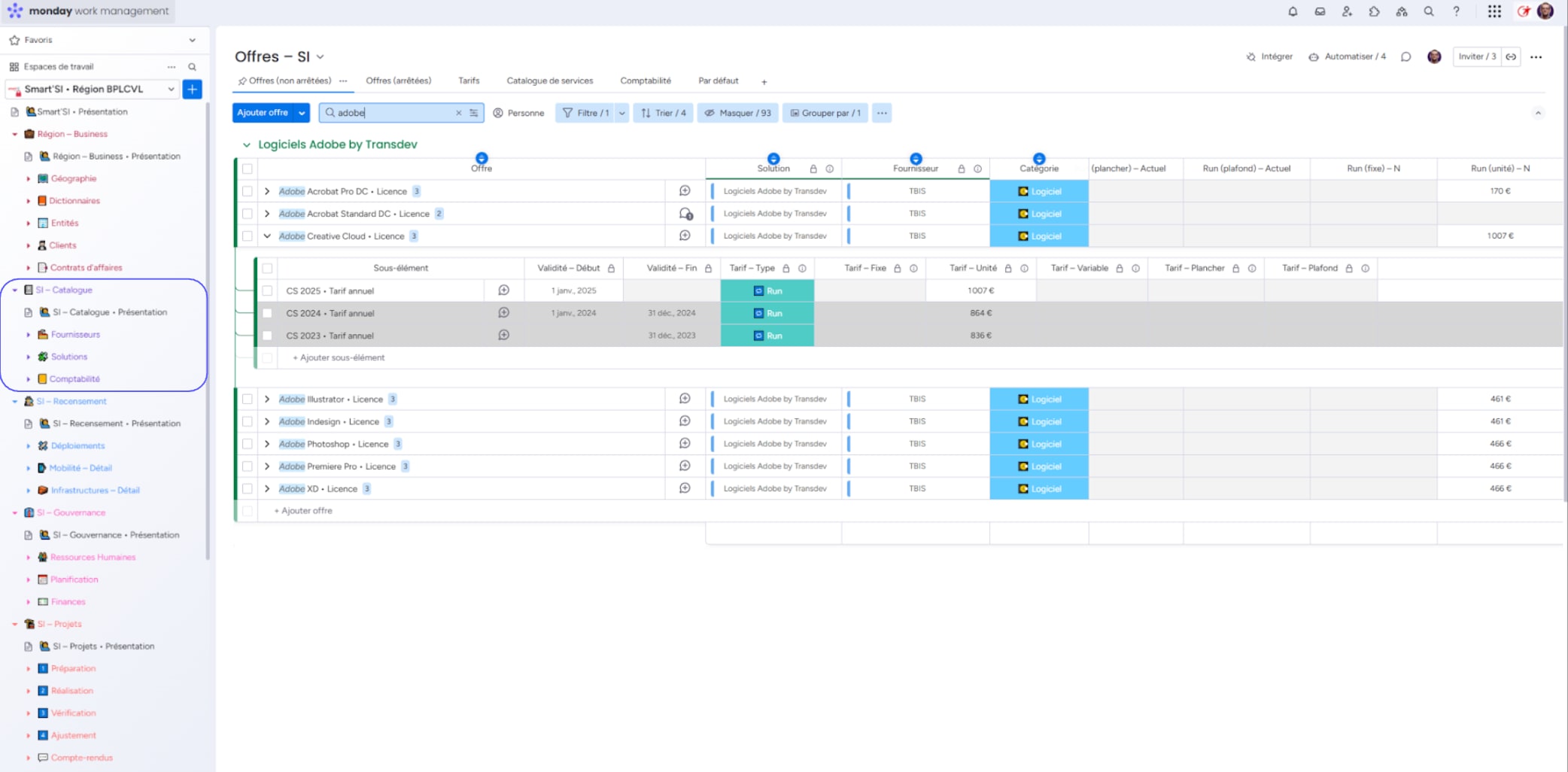Image resolution: width=1568 pixels, height=772 pixels.
Task: Open the Masquer / 93 hidden columns control
Action: 737,113
